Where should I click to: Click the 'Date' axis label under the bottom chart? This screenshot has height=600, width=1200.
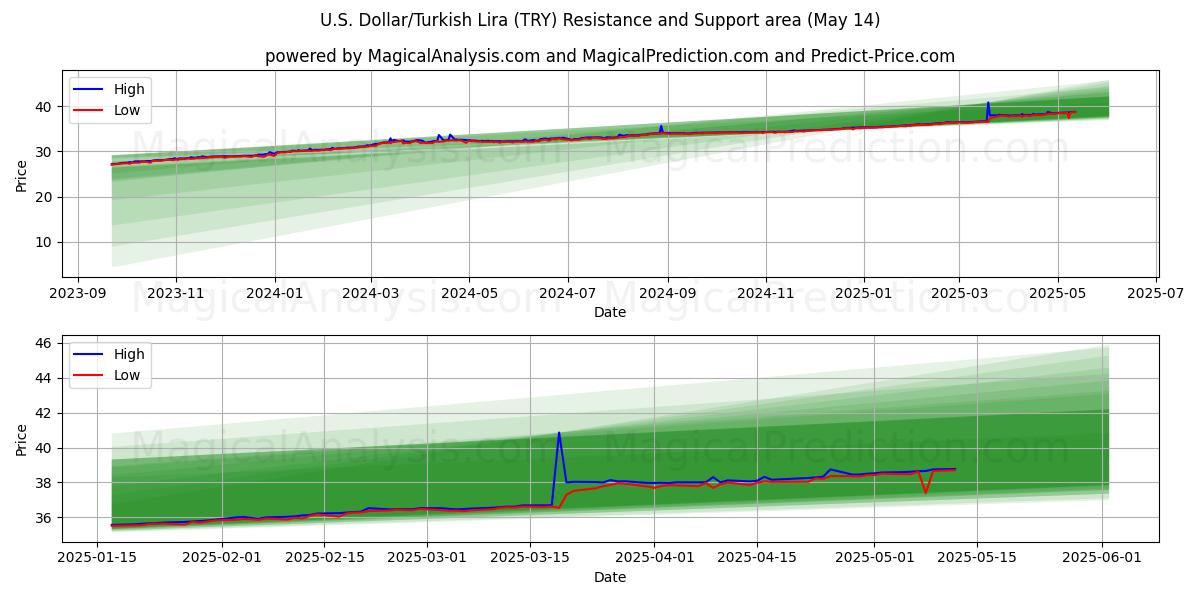(610, 577)
